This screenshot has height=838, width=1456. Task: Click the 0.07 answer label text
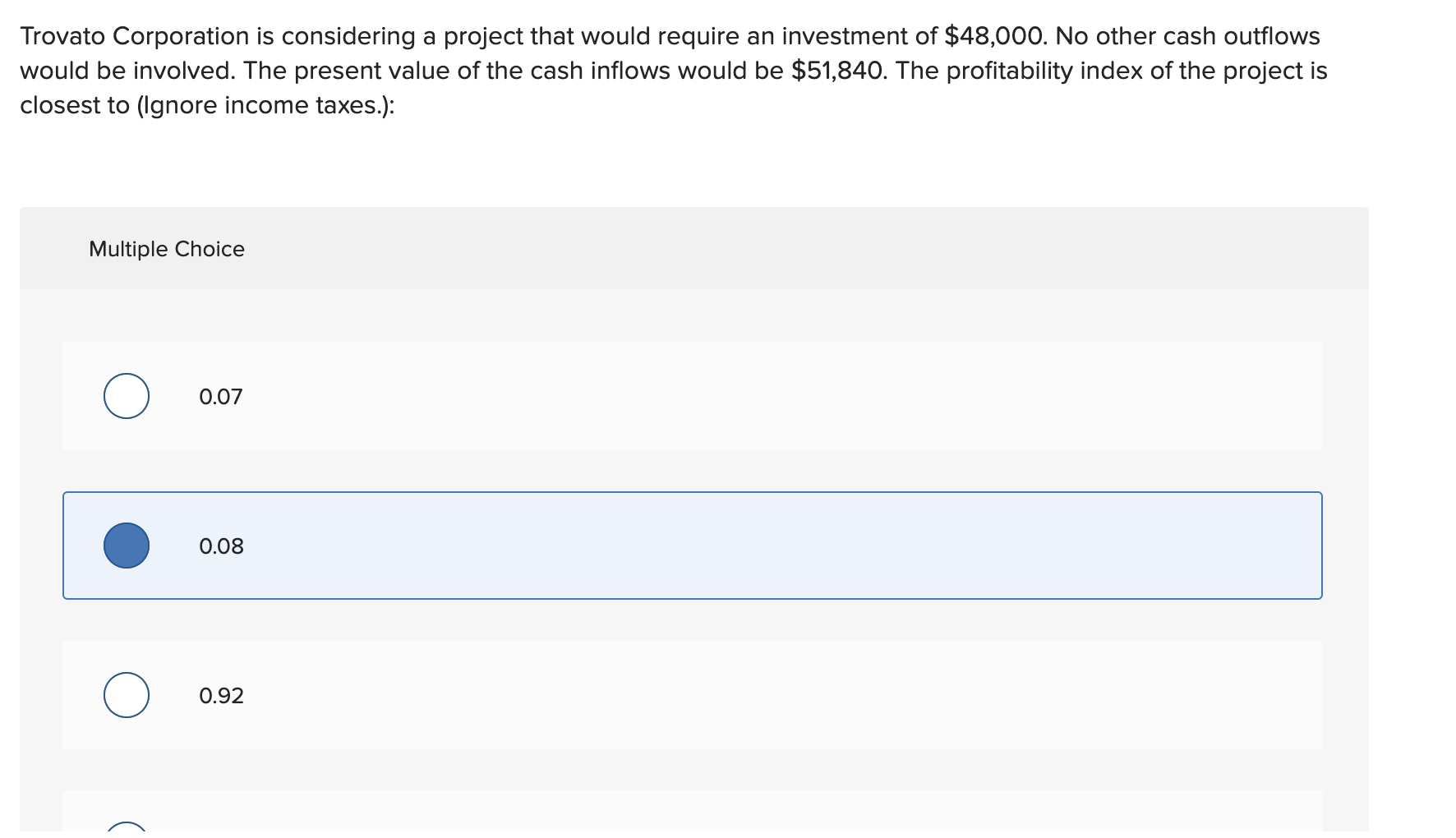pos(220,395)
